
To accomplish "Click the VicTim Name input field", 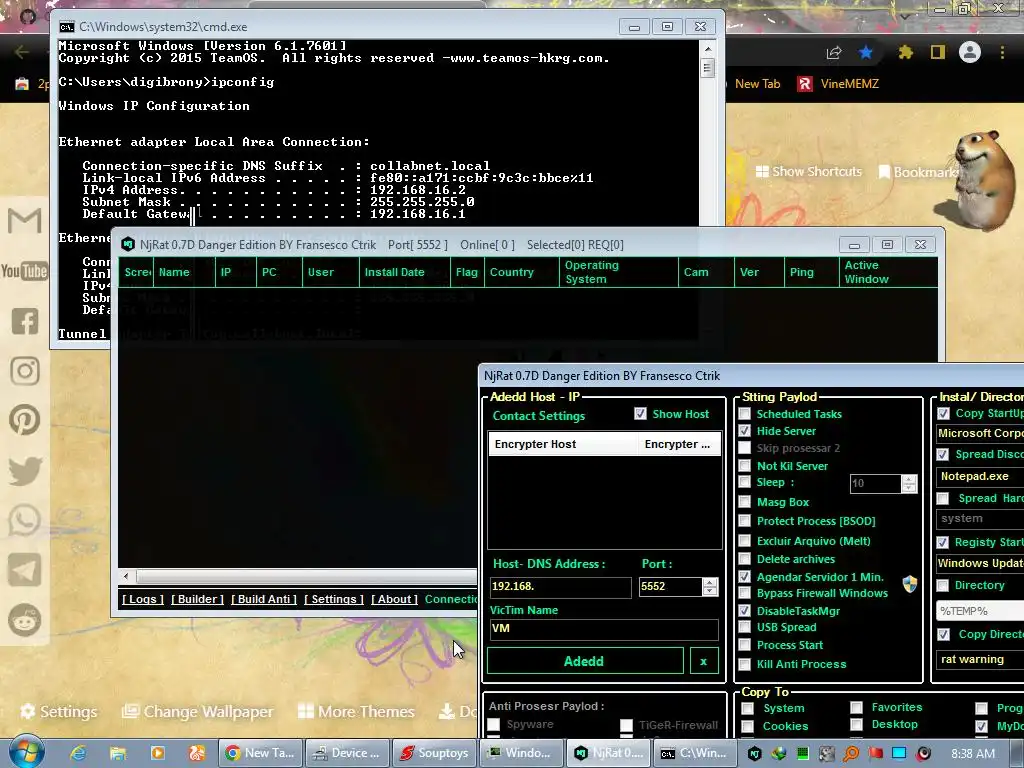I will pyautogui.click(x=603, y=629).
